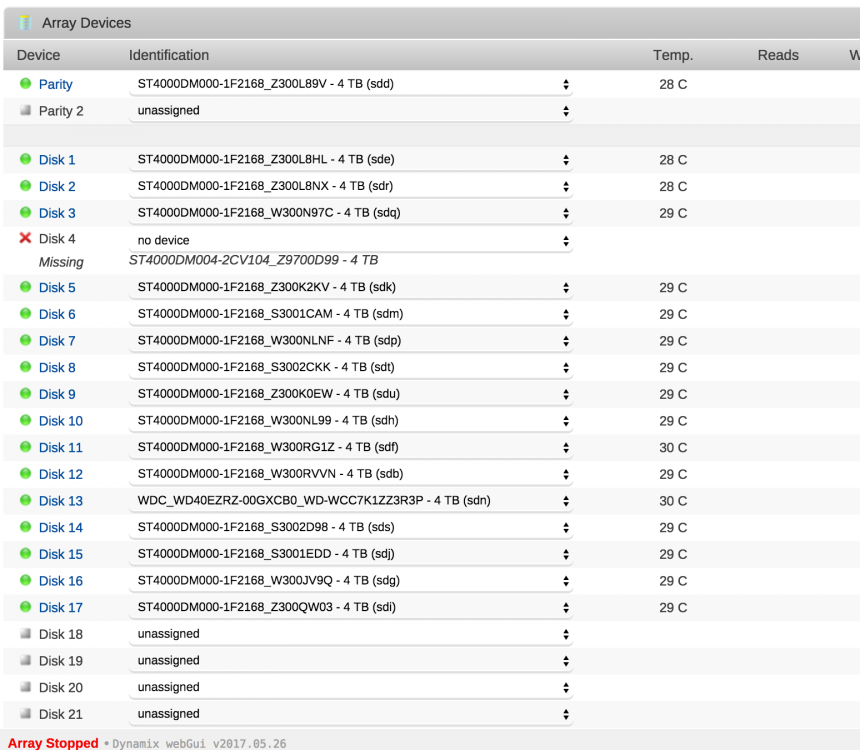This screenshot has width=860, height=750.
Task: Click the green status ball beside Disk 7
Action: 25,340
